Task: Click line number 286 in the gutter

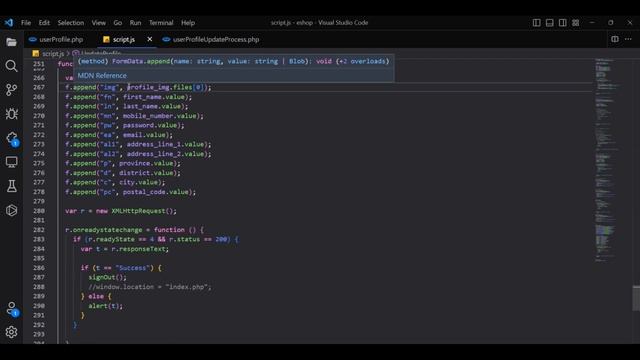Action: pyautogui.click(x=39, y=268)
